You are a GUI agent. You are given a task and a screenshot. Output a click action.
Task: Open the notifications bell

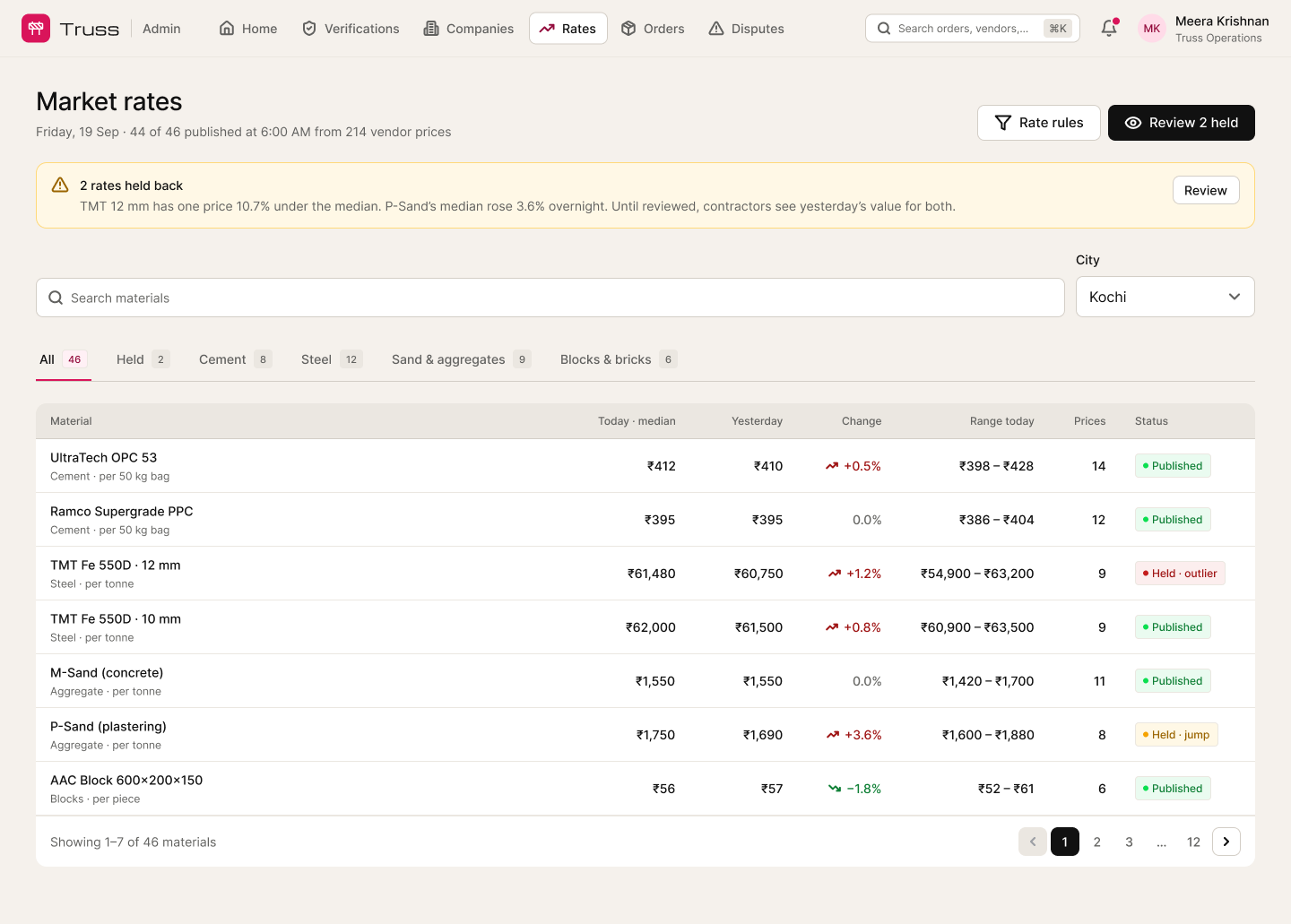click(x=1109, y=28)
